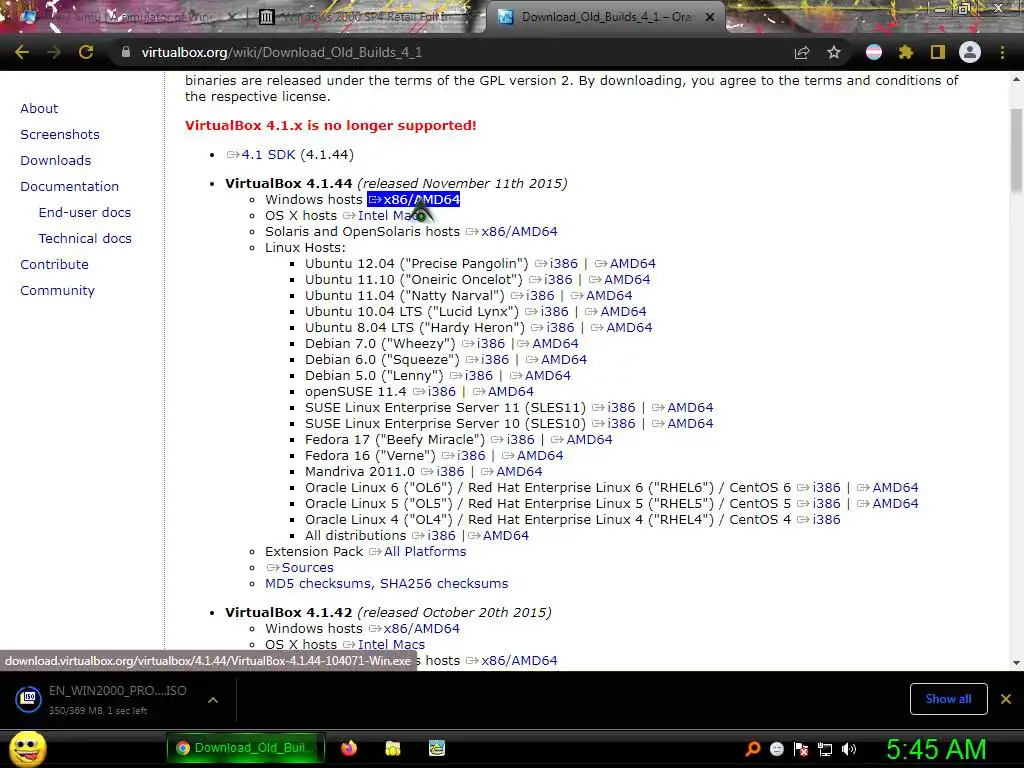Click the padlock site info icon
Viewport: 1024px width, 768px height.
[x=126, y=52]
